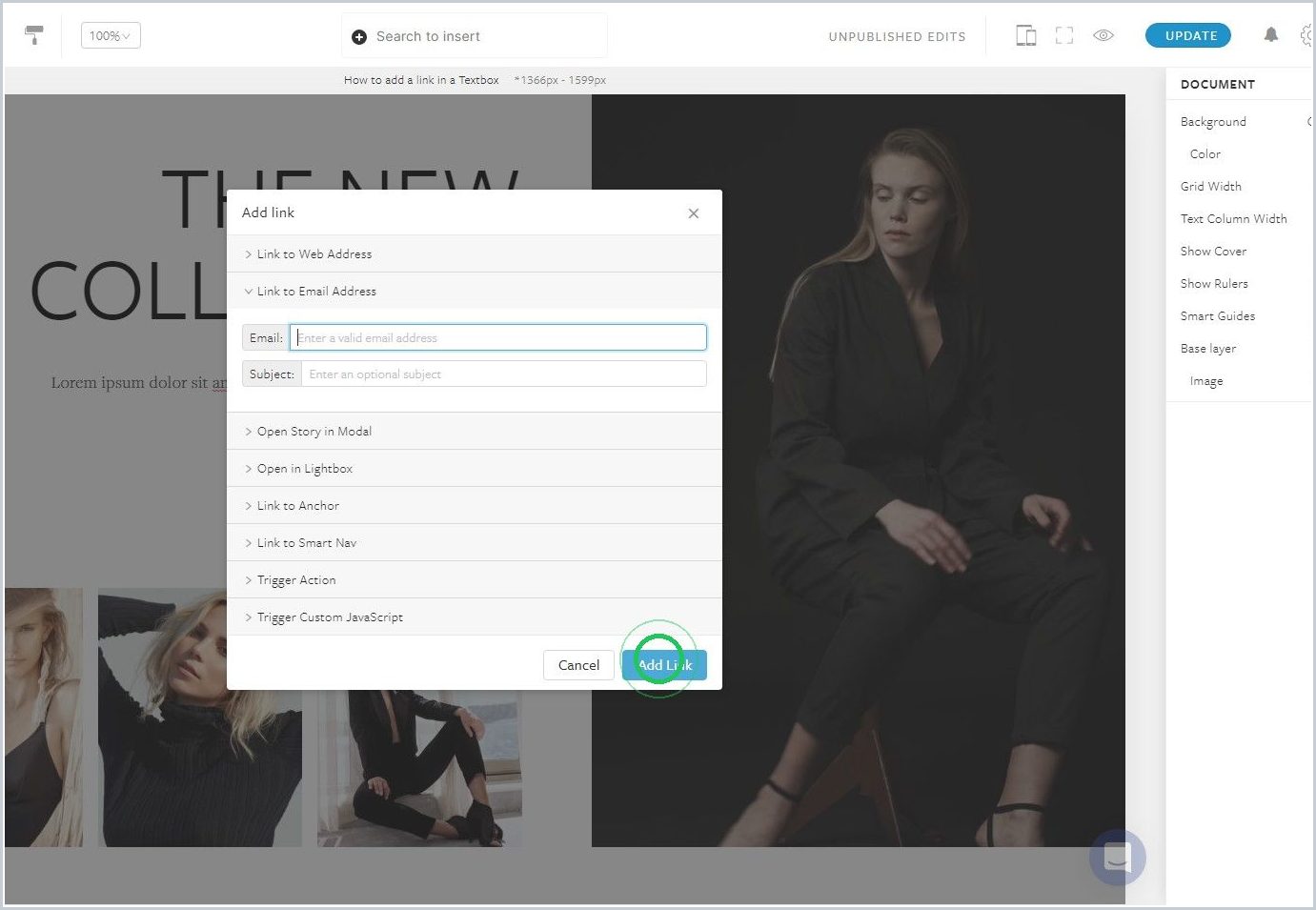
Task: Click the Add Link button
Action: pos(664,665)
